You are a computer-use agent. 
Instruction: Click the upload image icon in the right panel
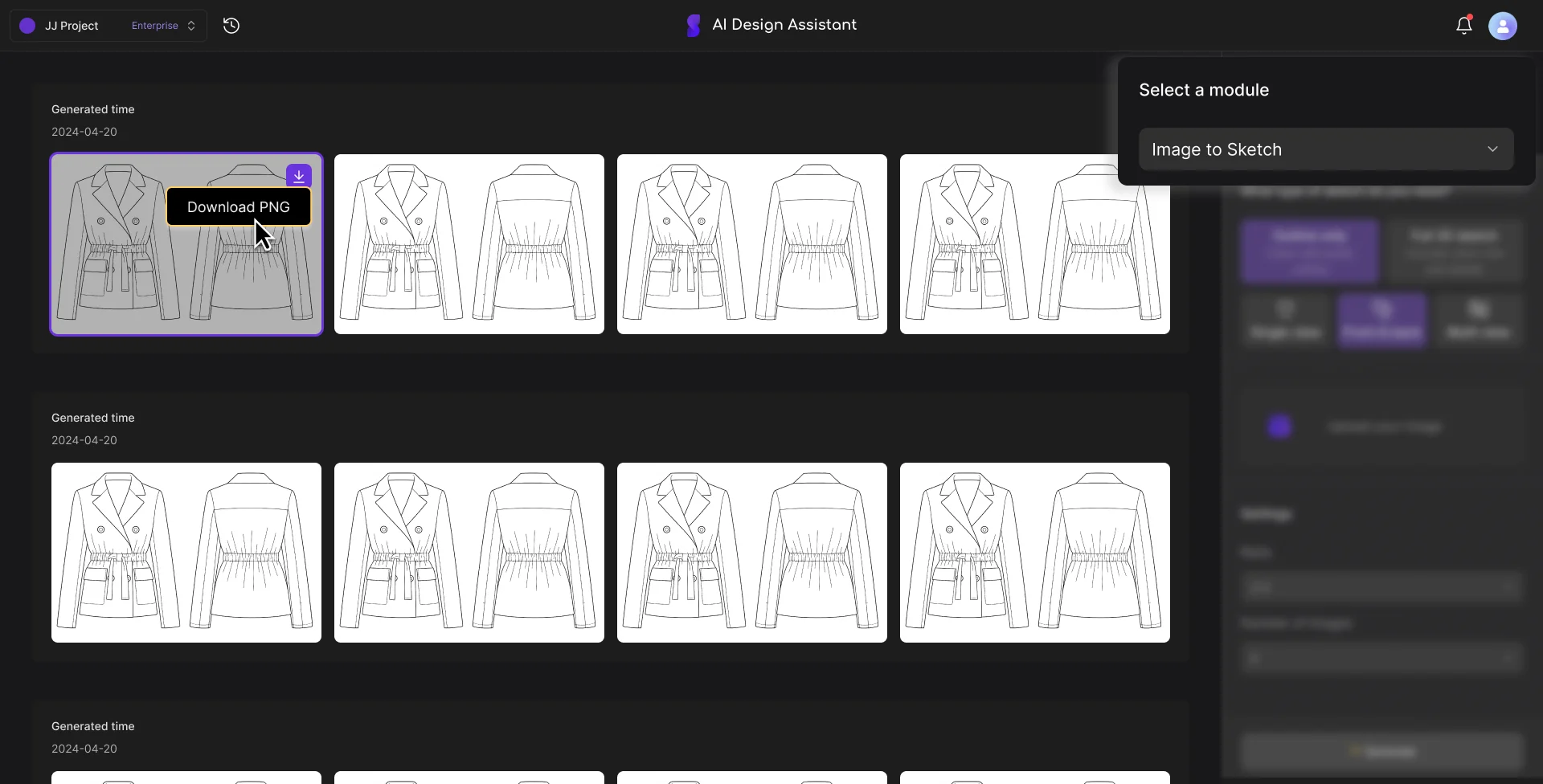point(1279,426)
